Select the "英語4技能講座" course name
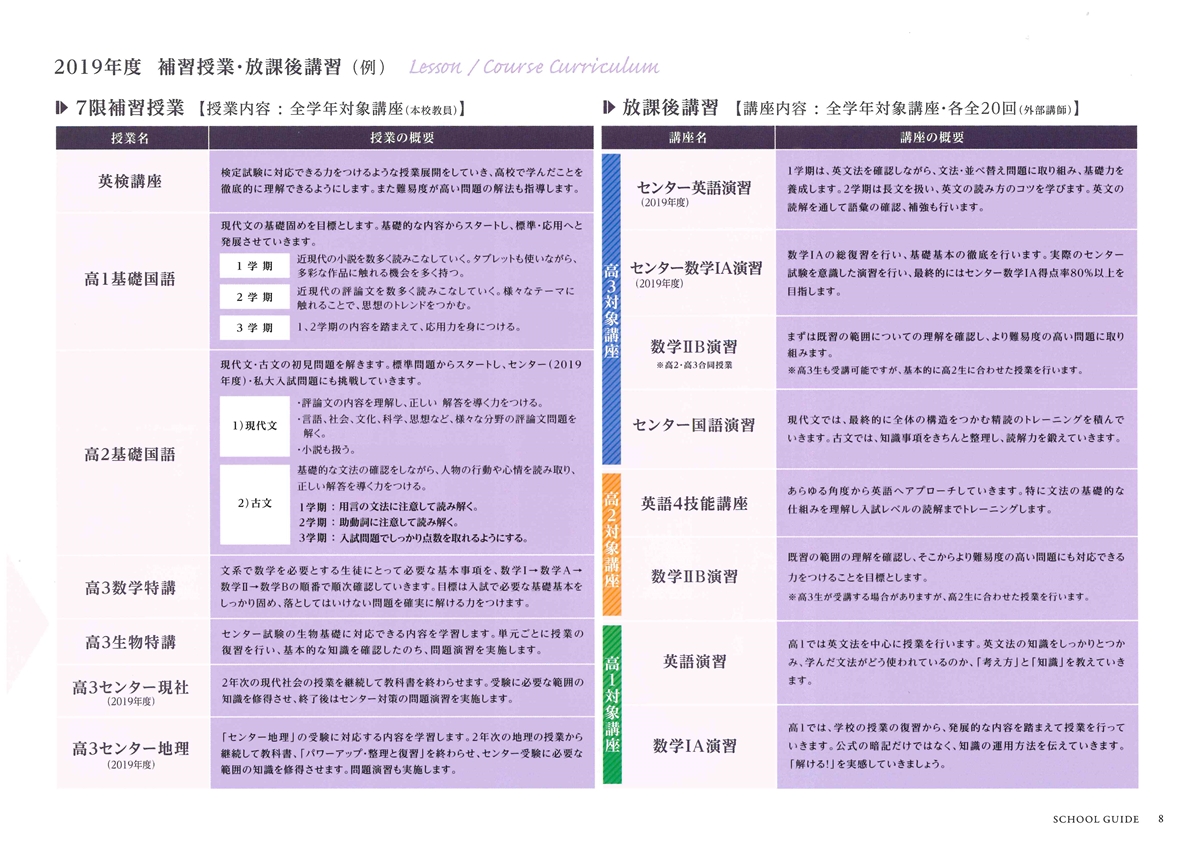This screenshot has height=848, width=1200. [694, 503]
